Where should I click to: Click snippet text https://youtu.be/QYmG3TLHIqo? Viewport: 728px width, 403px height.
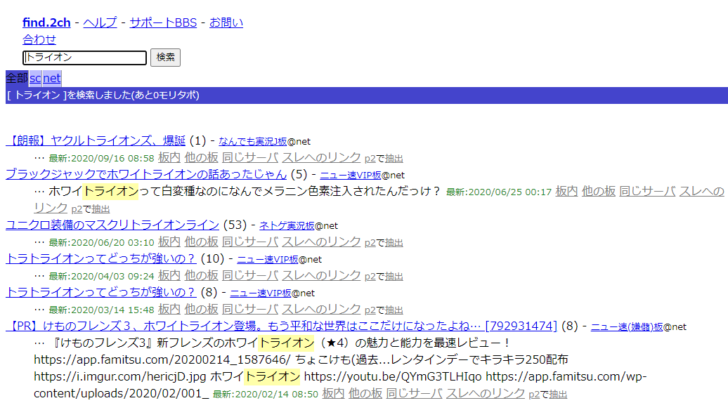393,377
